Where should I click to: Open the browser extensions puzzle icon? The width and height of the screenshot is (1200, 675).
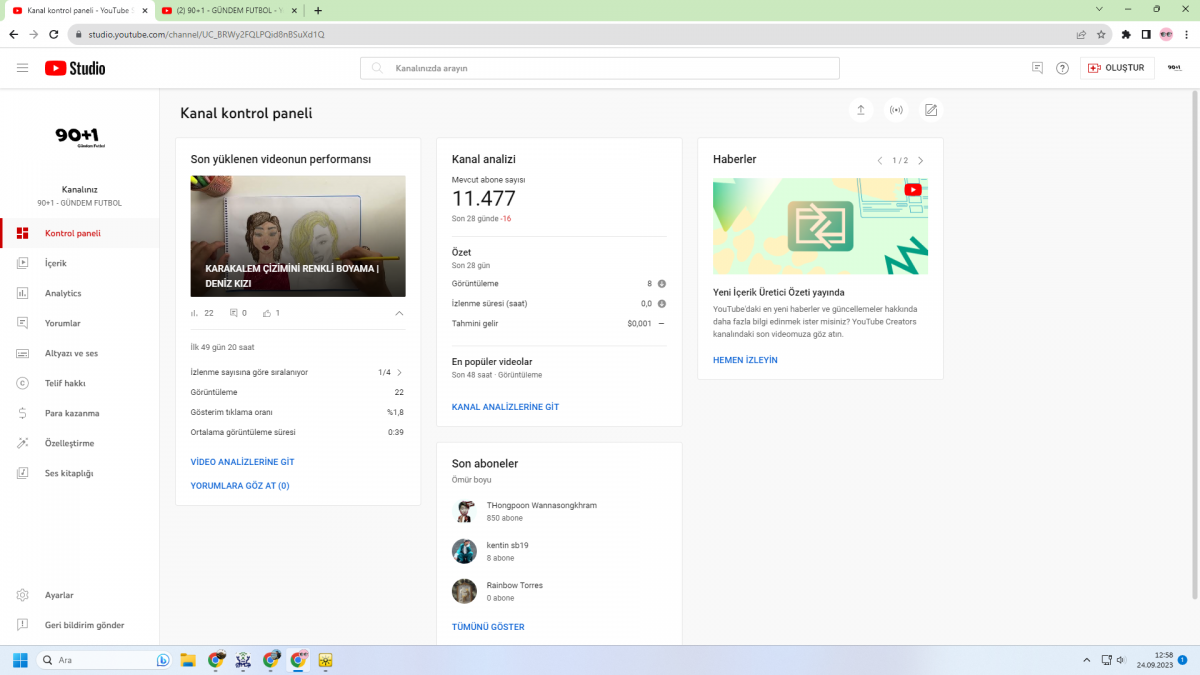(1126, 33)
